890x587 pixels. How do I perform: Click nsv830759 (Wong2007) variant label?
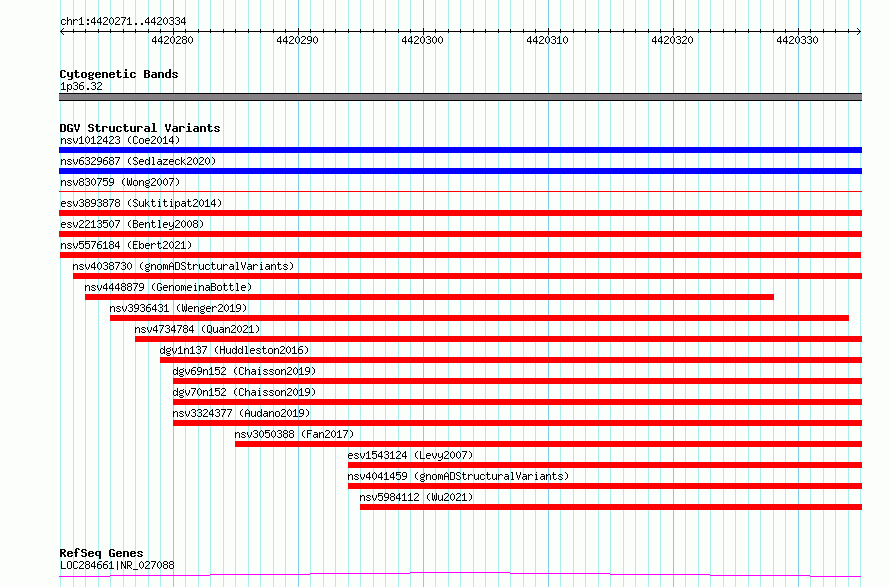tap(120, 182)
